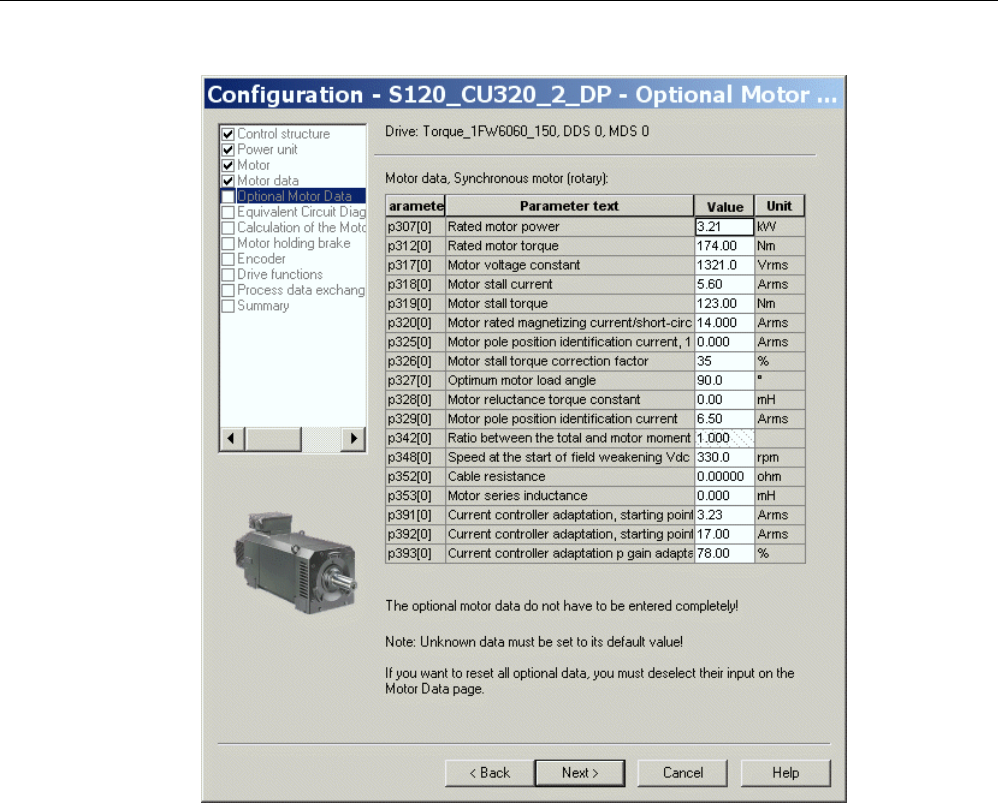Screen dimensions: 998x803
Task: Click the parameter number column header
Action: click(x=416, y=206)
